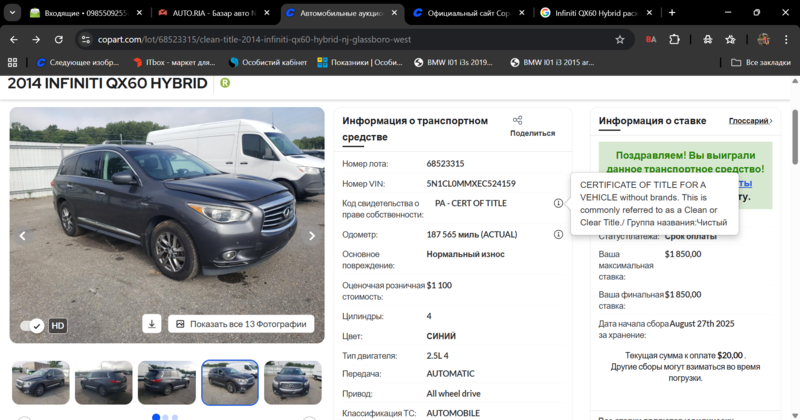Screen dimensions: 800x420
Task: Show the previous vehicle photo
Action: coord(22,236)
